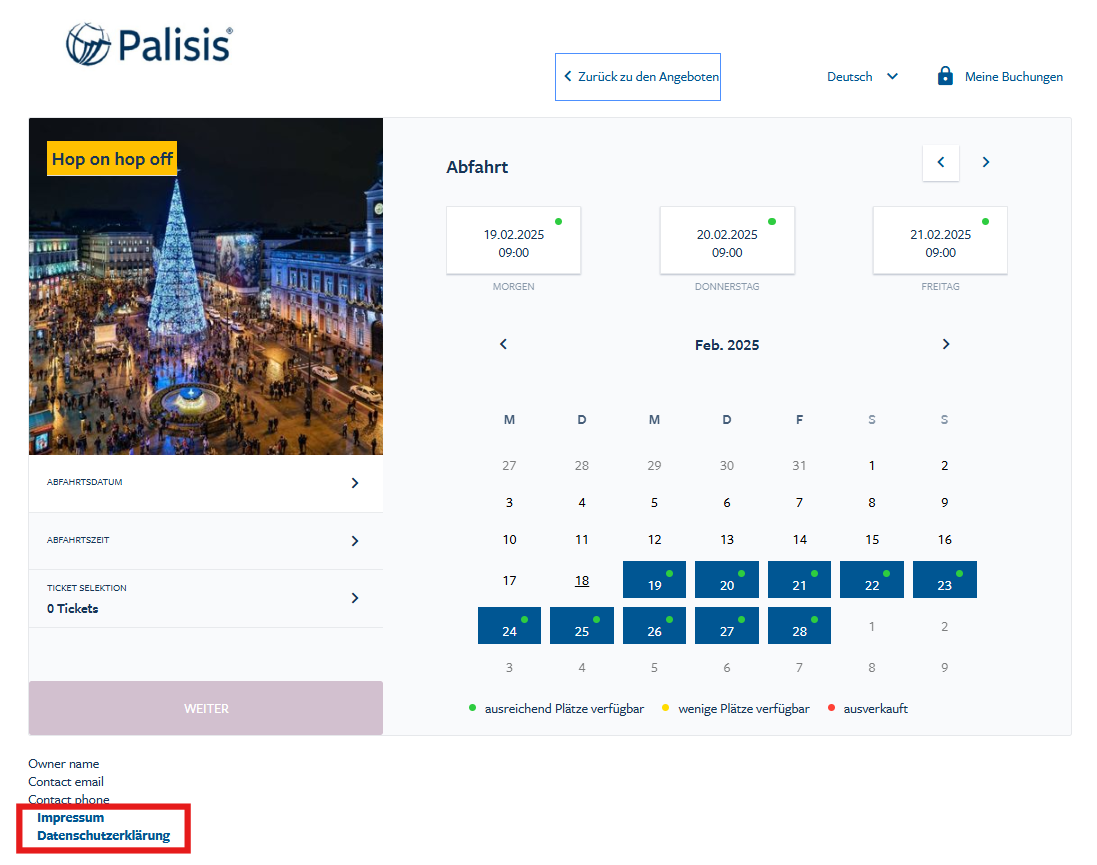Image resolution: width=1097 pixels, height=865 pixels.
Task: Pick February 25 in calendar
Action: (581, 626)
